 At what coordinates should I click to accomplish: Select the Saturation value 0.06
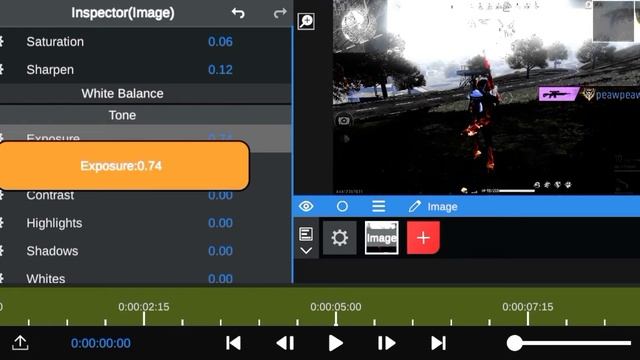pyautogui.click(x=220, y=42)
